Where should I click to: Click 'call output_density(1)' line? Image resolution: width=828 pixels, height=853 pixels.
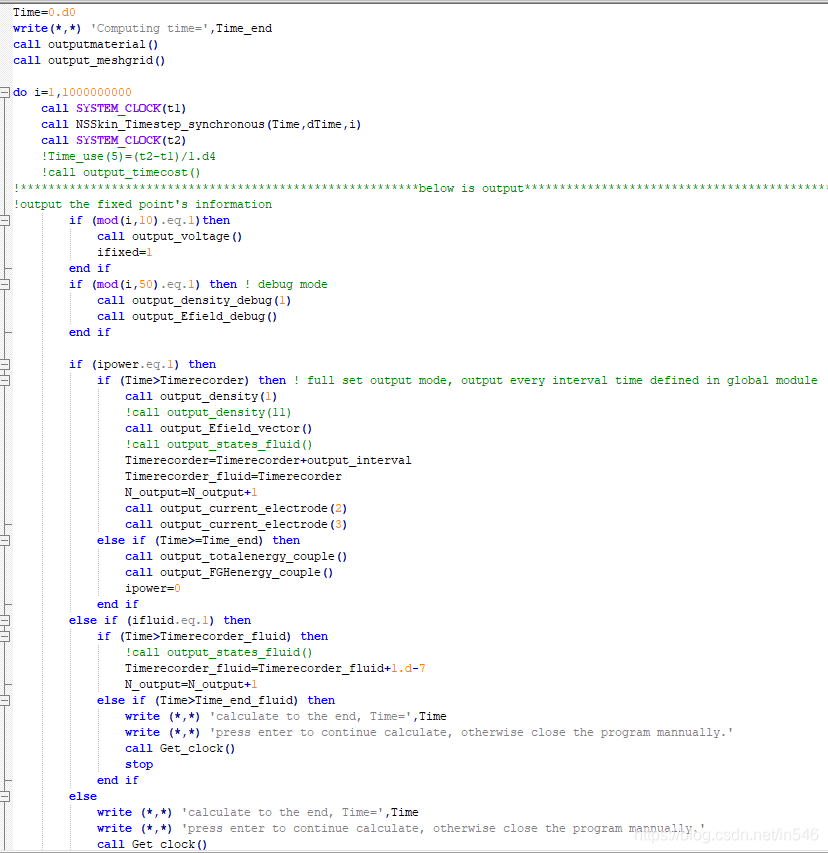[x=201, y=397]
